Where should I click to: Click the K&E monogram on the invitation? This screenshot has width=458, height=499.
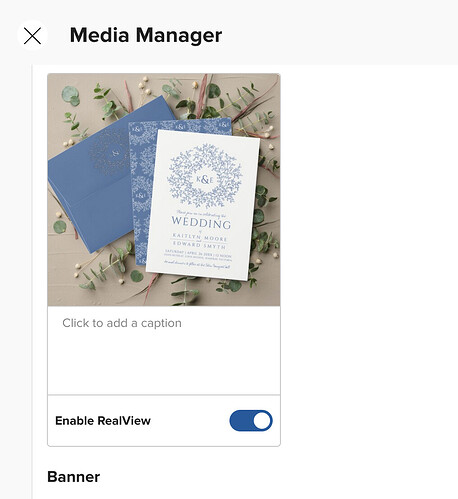pos(204,179)
